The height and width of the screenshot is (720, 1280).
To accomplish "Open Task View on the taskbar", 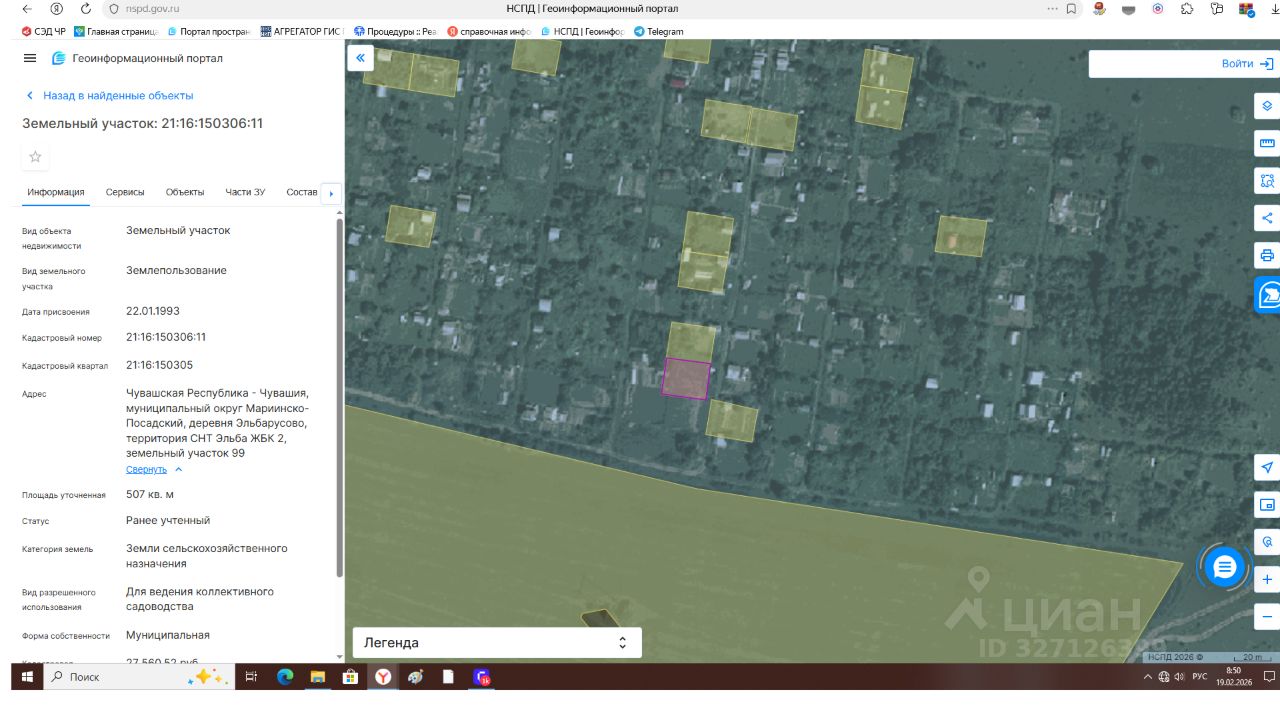I will pyautogui.click(x=251, y=677).
